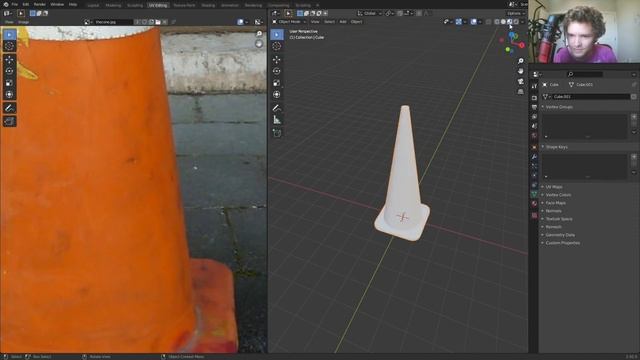The image size is (640, 360).
Task: Select the Annotate tool in 3D viewport
Action: 277,108
